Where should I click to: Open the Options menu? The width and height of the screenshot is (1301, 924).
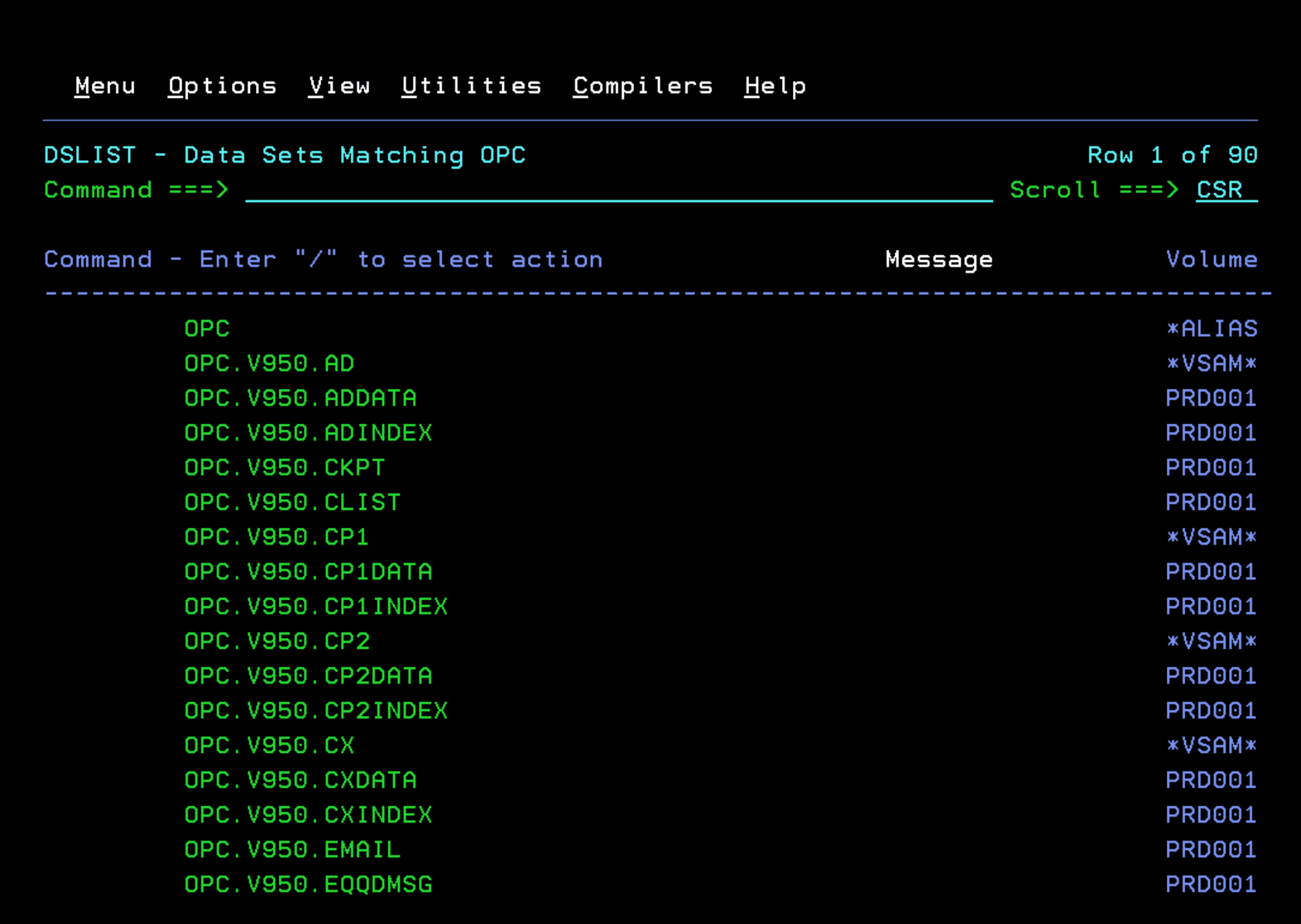coord(222,86)
